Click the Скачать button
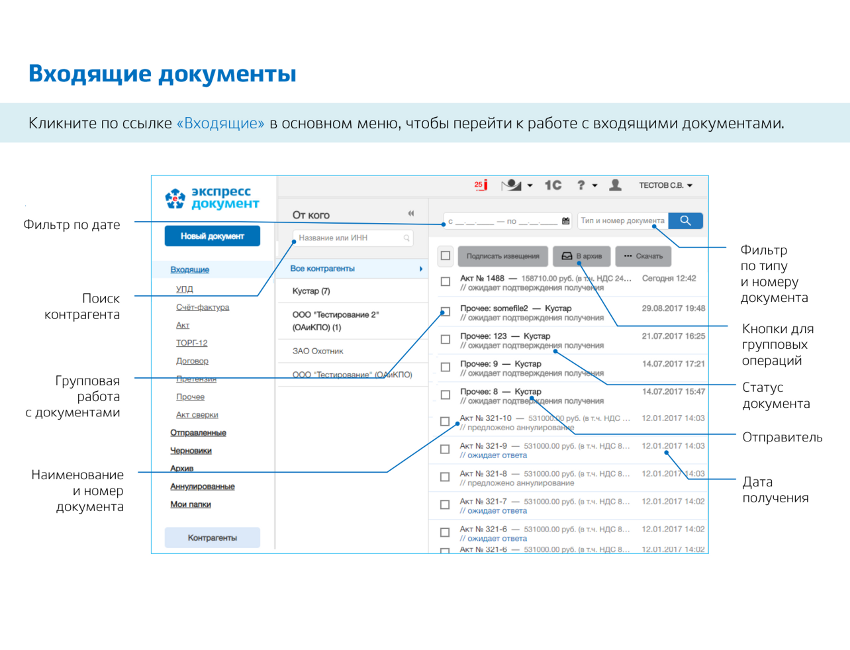Image resolution: width=850 pixels, height=650 pixels. coord(643,256)
